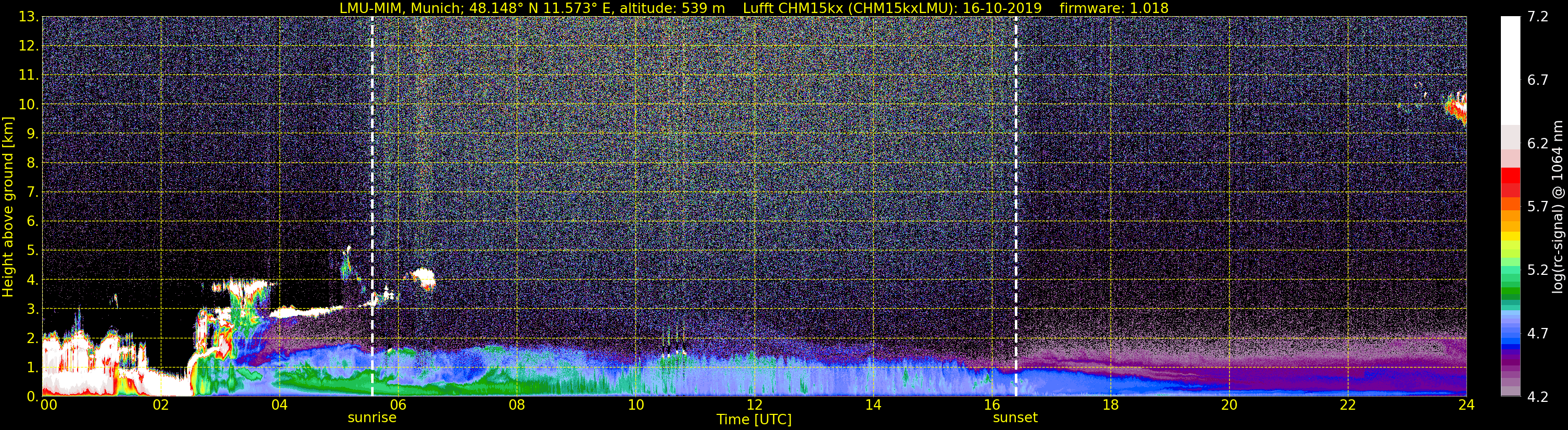The width and height of the screenshot is (1568, 430).
Task: Click the y-axis tick label '7.'
Action: [32, 192]
